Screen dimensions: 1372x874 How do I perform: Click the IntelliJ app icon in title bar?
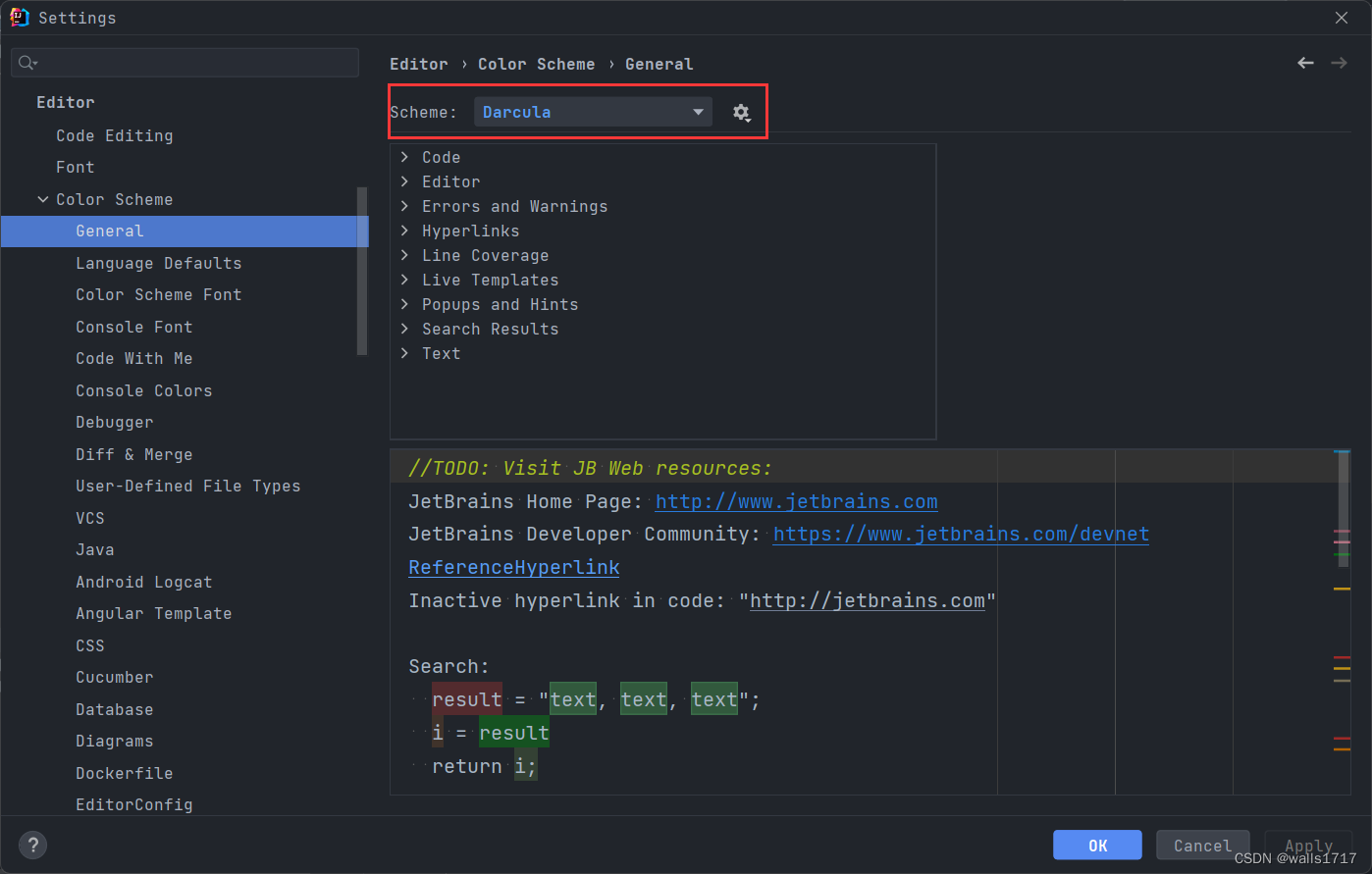tap(19, 17)
